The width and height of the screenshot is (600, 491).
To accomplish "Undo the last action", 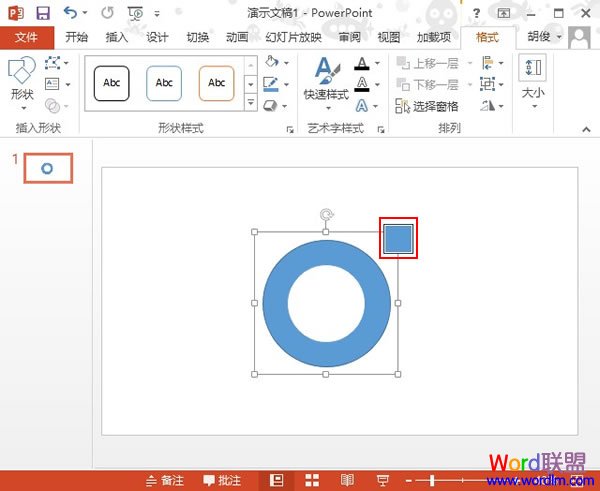I will click(x=70, y=13).
